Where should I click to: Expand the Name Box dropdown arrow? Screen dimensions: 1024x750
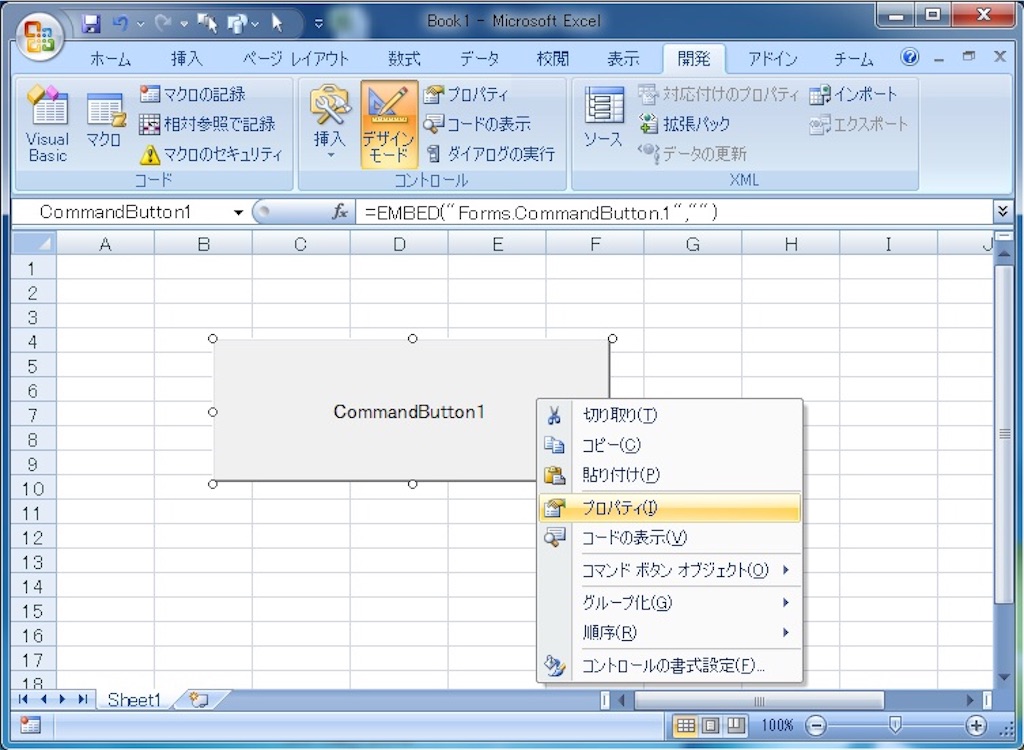(238, 212)
